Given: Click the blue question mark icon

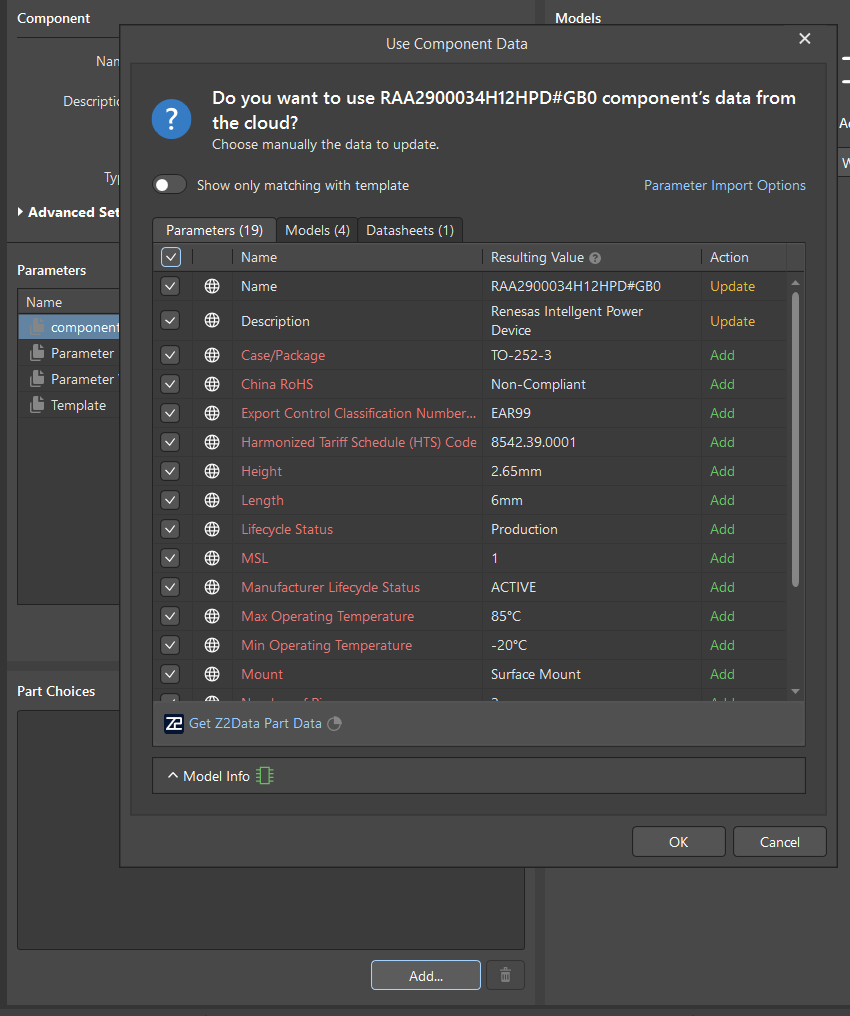Looking at the screenshot, I should click(x=171, y=120).
